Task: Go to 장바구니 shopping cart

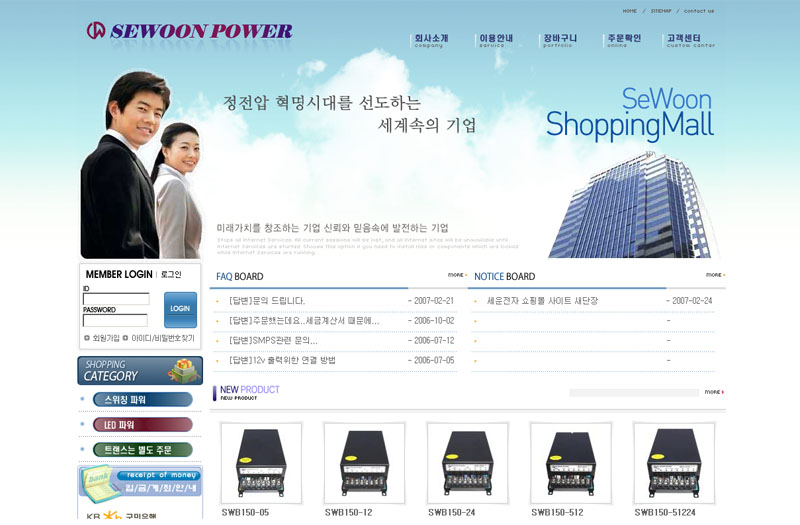Action: click(560, 40)
